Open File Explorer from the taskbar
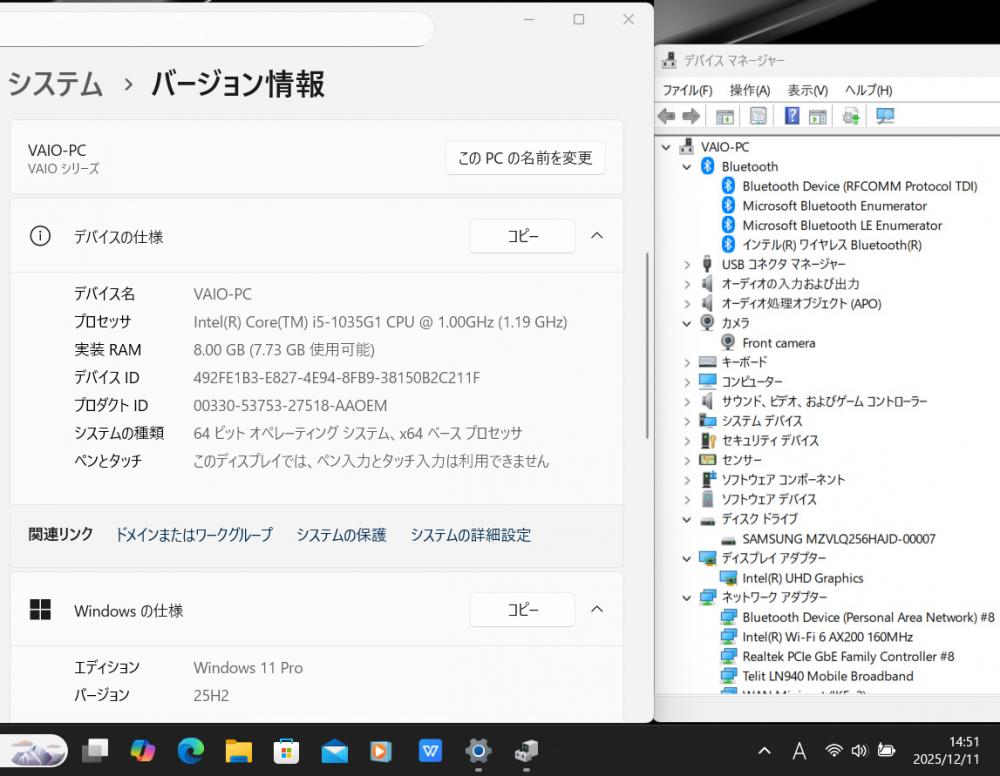Image resolution: width=1000 pixels, height=776 pixels. pos(238,750)
